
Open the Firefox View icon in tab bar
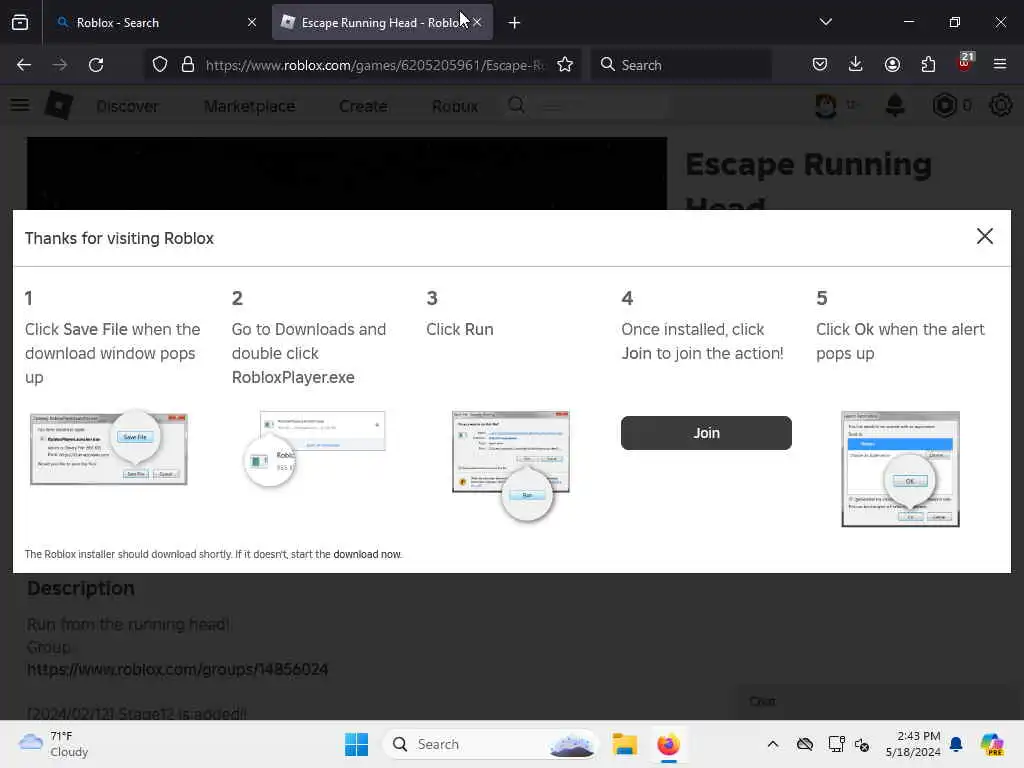(x=20, y=23)
